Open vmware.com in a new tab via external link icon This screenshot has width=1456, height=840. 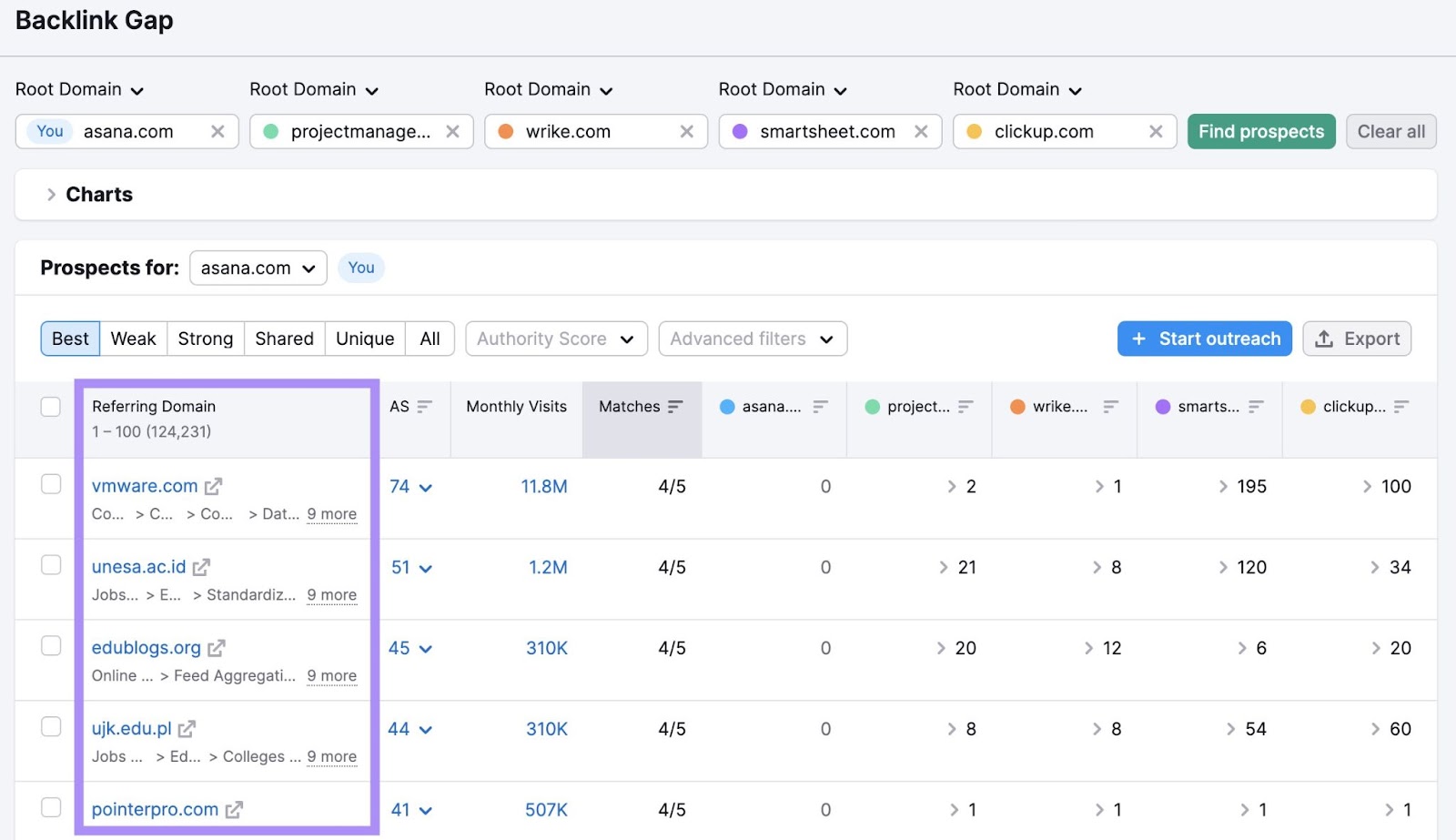212,486
